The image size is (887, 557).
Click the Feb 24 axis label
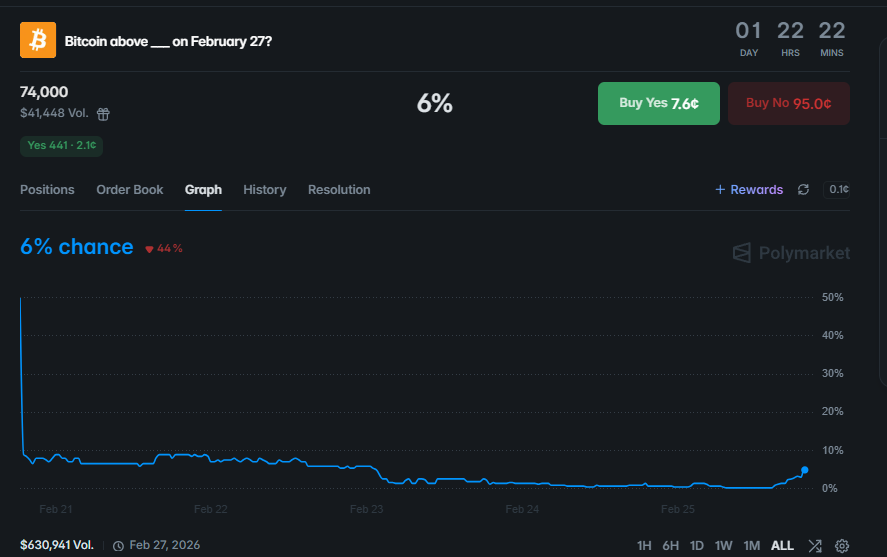pyautogui.click(x=522, y=509)
